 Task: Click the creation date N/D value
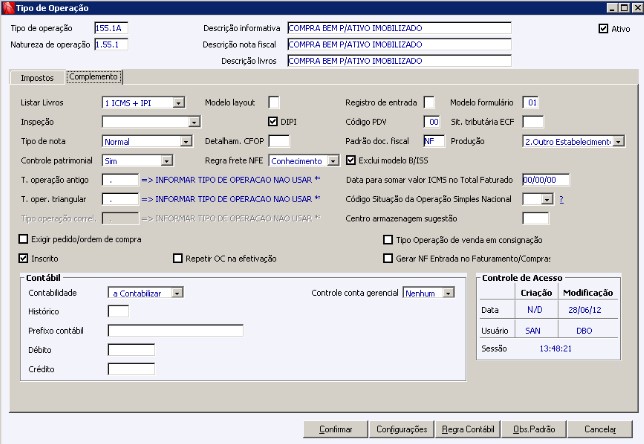coord(535,310)
